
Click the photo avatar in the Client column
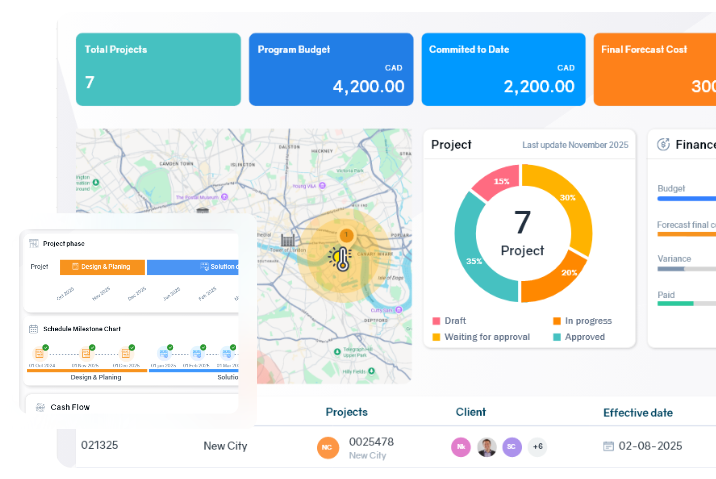(487, 447)
